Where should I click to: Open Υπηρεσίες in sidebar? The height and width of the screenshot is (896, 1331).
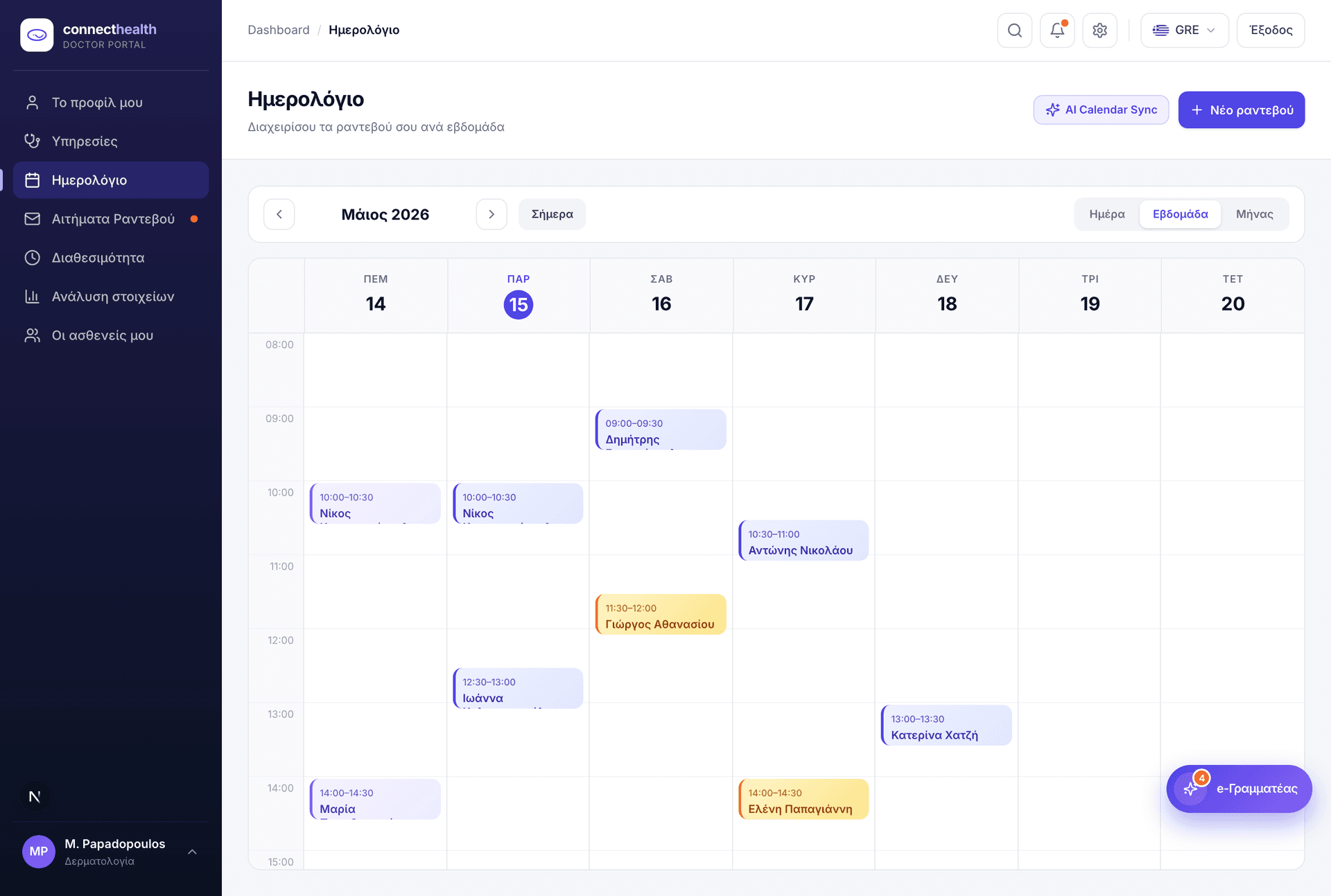click(111, 141)
